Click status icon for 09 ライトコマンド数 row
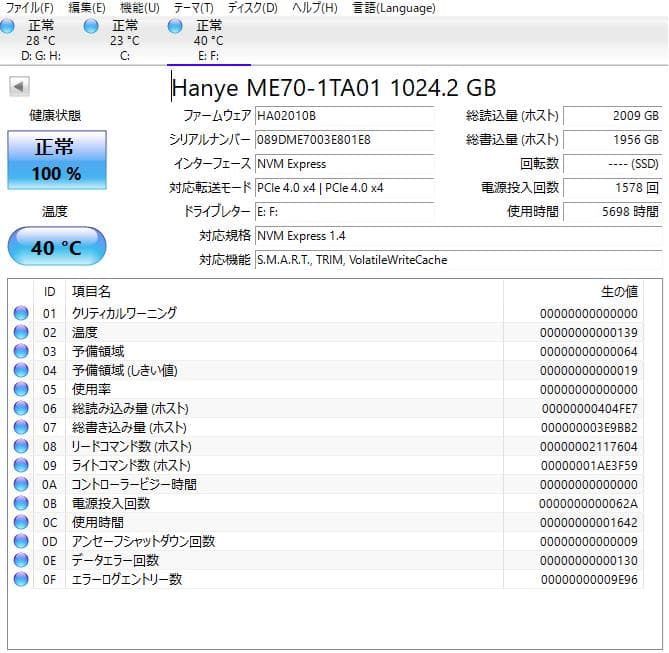The height and width of the screenshot is (653, 669). 21,465
